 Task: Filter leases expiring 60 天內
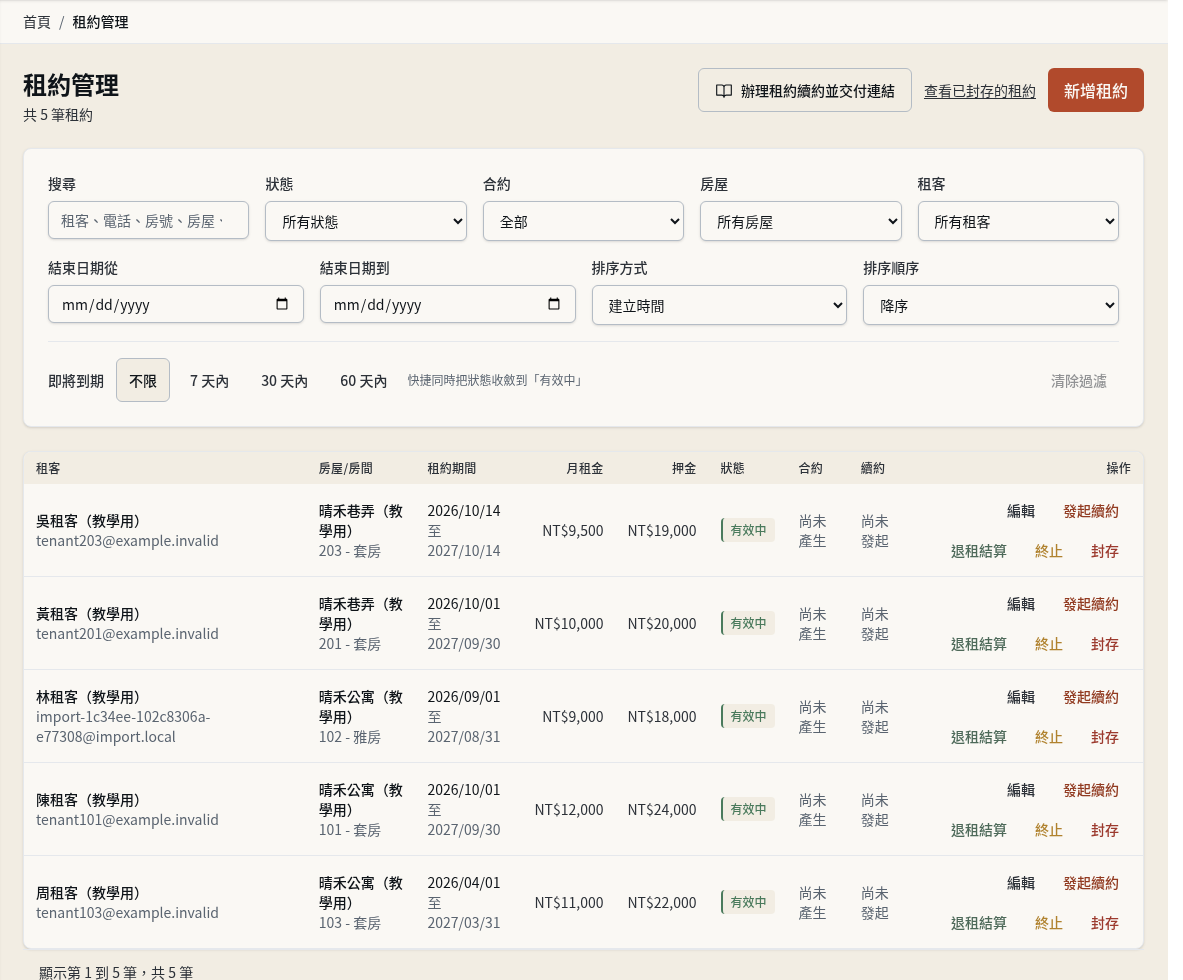pyautogui.click(x=364, y=380)
